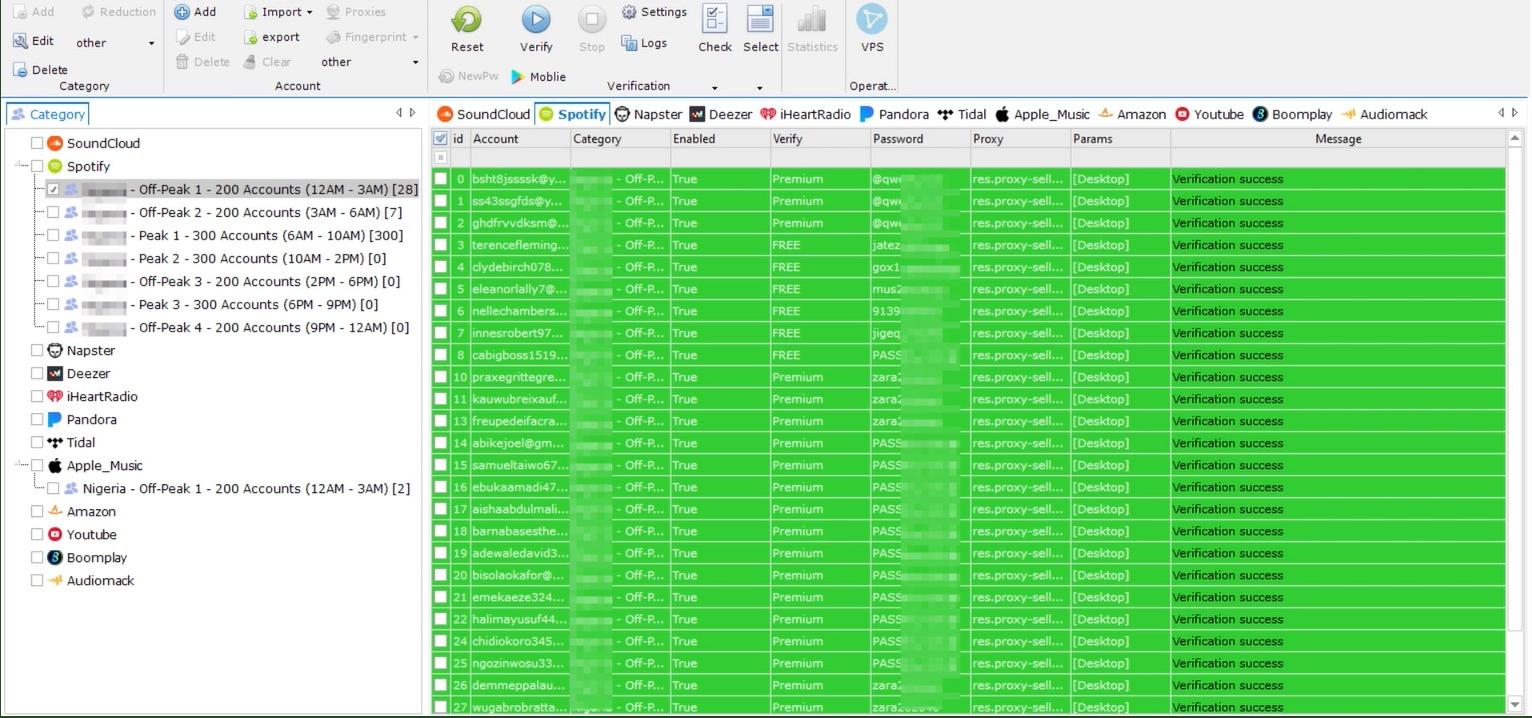The width and height of the screenshot is (1532, 718).
Task: Open the verification Logs
Action: [x=630, y=43]
